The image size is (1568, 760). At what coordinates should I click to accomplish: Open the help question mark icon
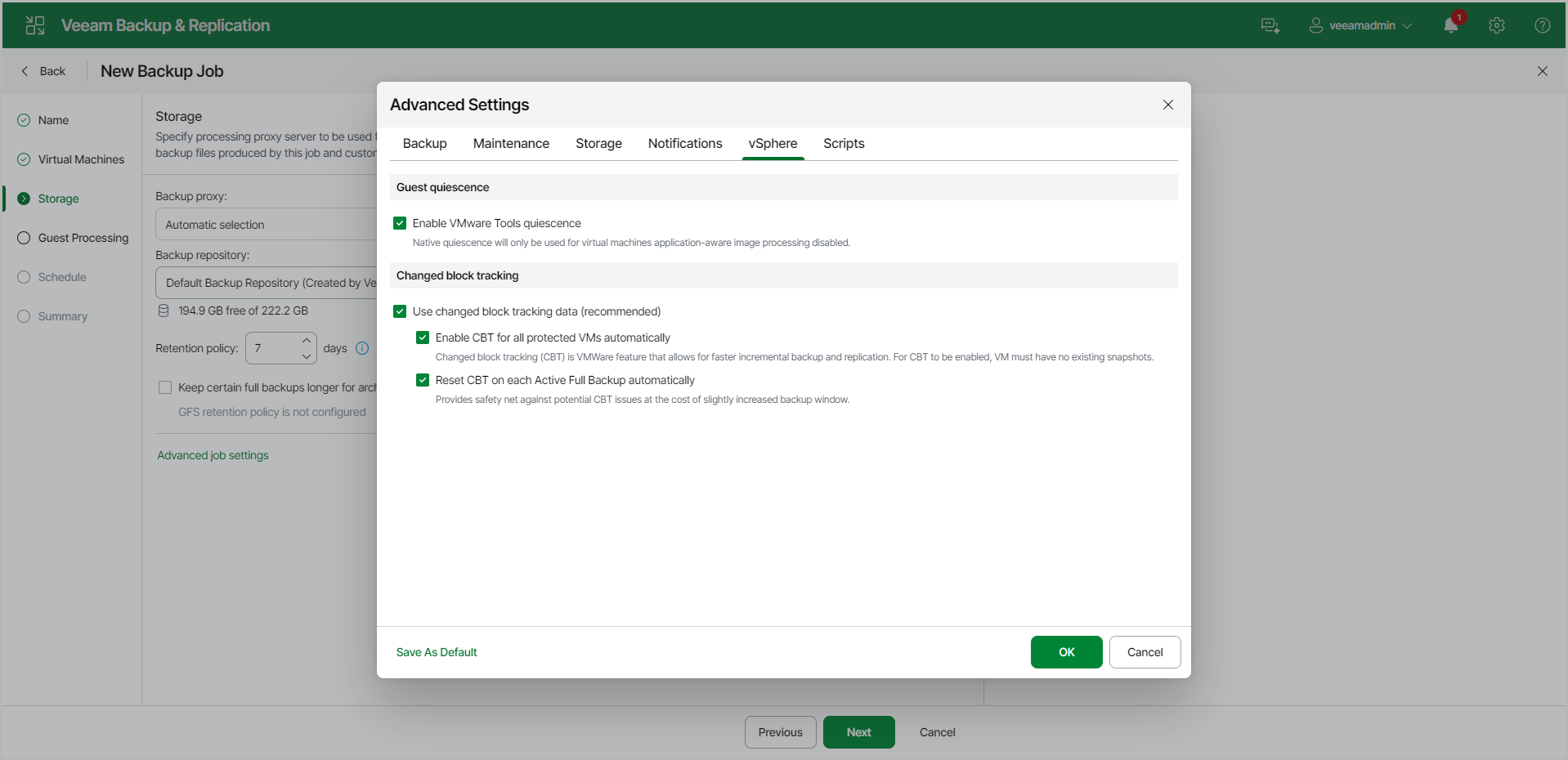[x=1542, y=25]
